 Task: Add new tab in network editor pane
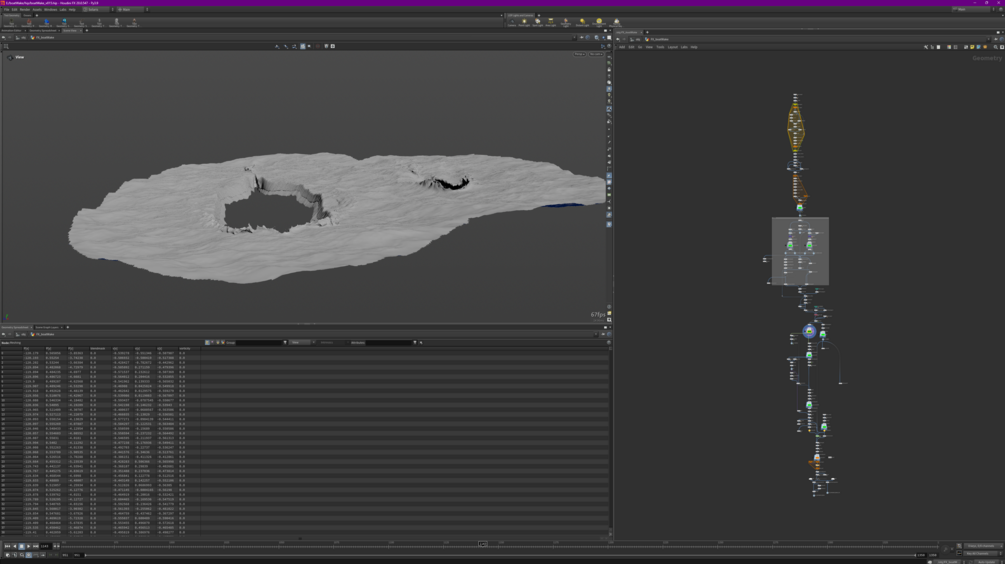647,32
